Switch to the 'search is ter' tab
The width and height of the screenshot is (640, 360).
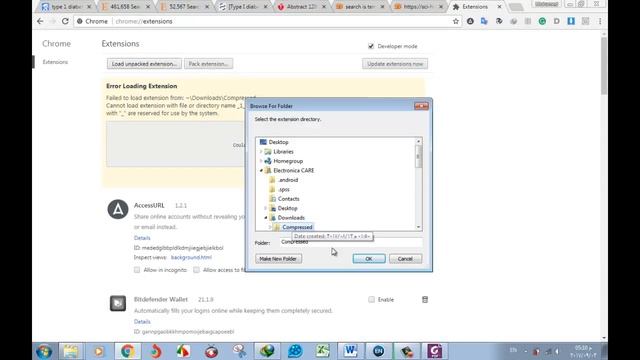click(360, 7)
